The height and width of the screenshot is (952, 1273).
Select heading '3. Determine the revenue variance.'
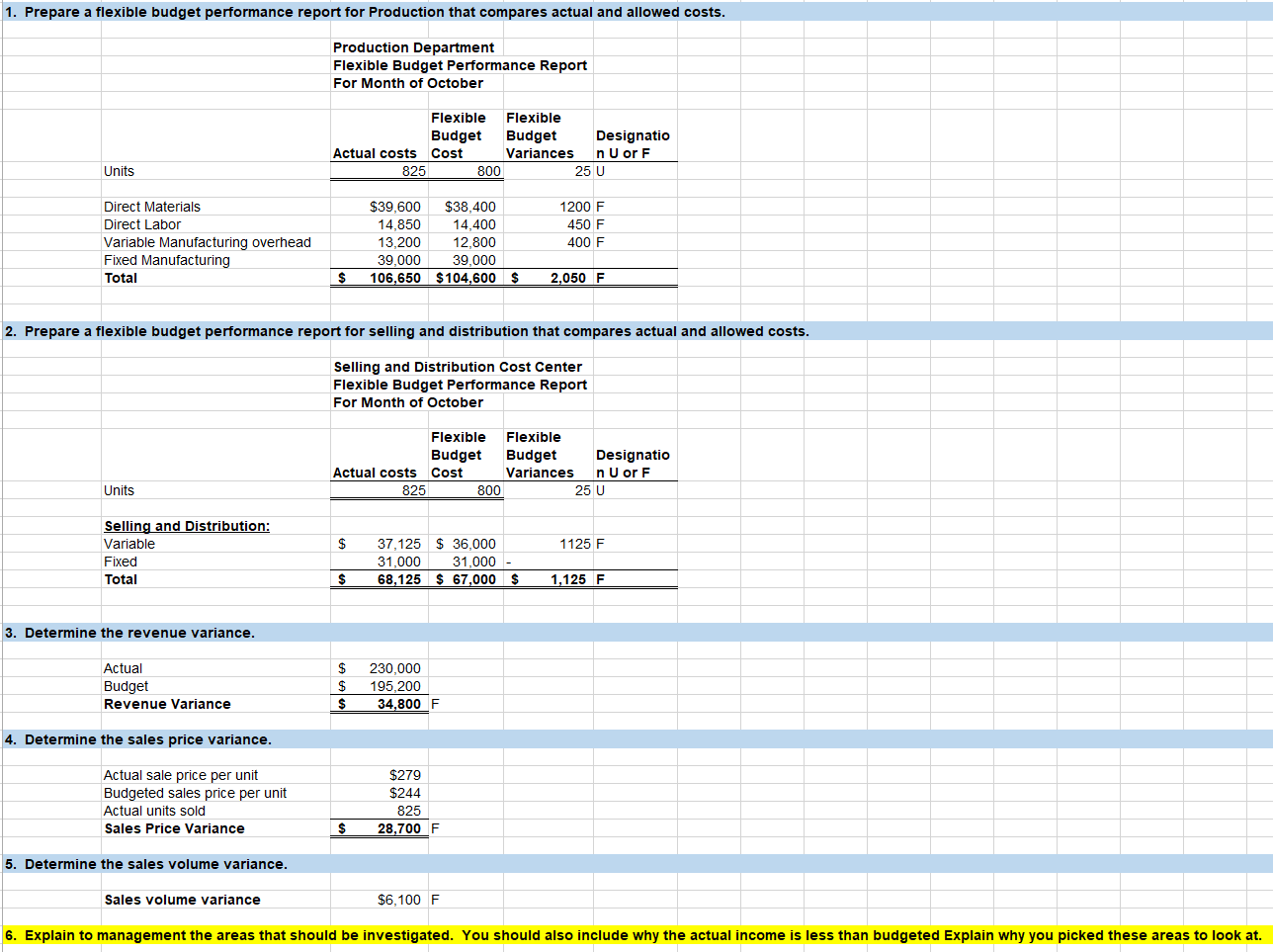coord(129,633)
